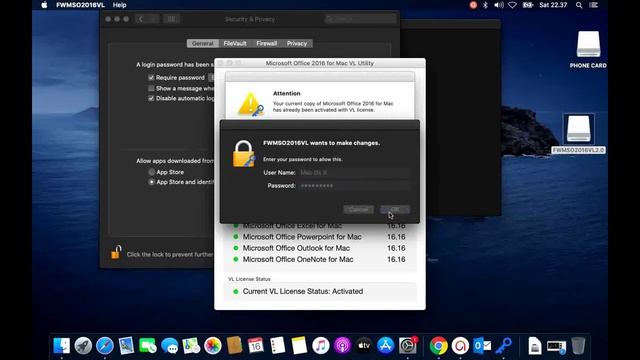The image size is (640, 360).
Task: Open Help menu in menu bar
Action: click(x=120, y=5)
